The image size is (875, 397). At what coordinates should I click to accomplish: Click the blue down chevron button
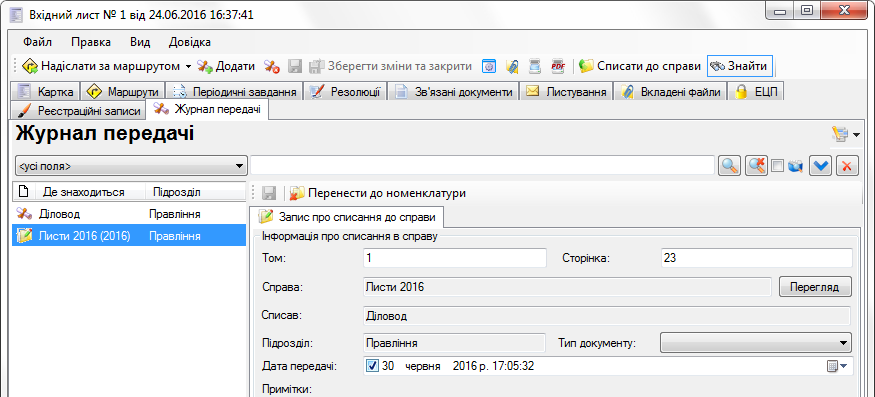[821, 166]
